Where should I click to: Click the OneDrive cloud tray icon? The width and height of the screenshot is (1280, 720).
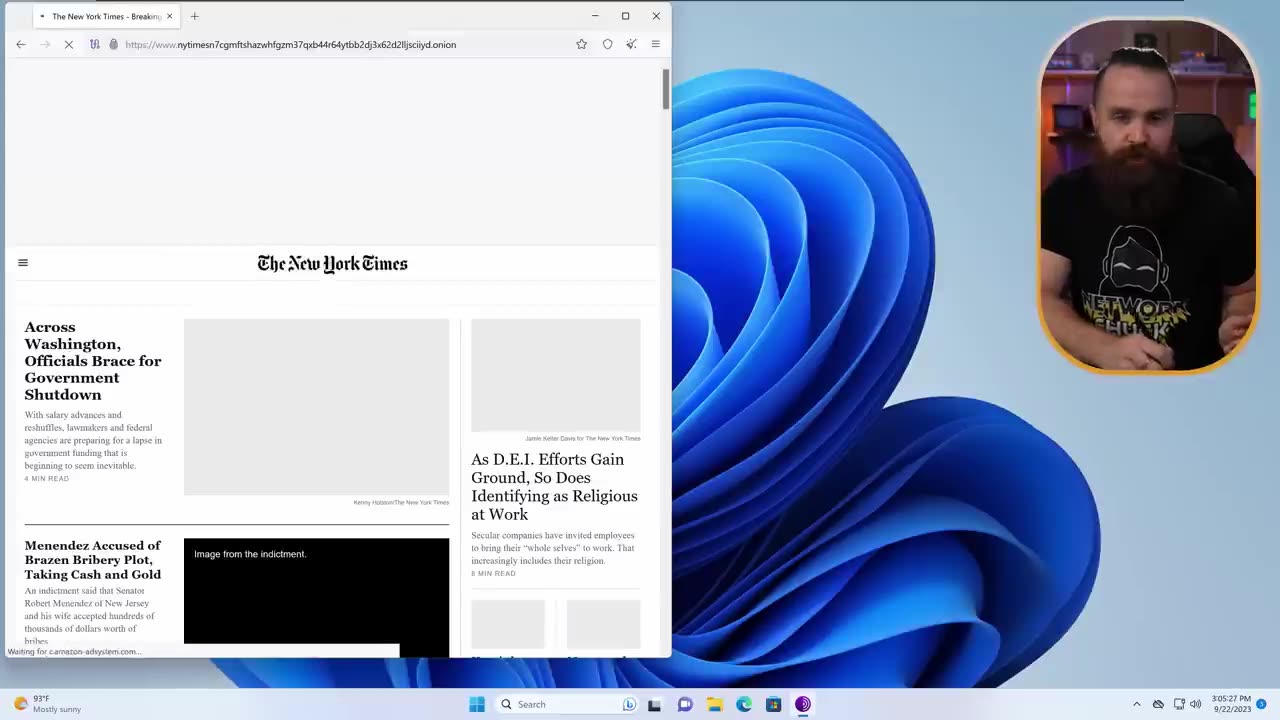pos(1158,704)
